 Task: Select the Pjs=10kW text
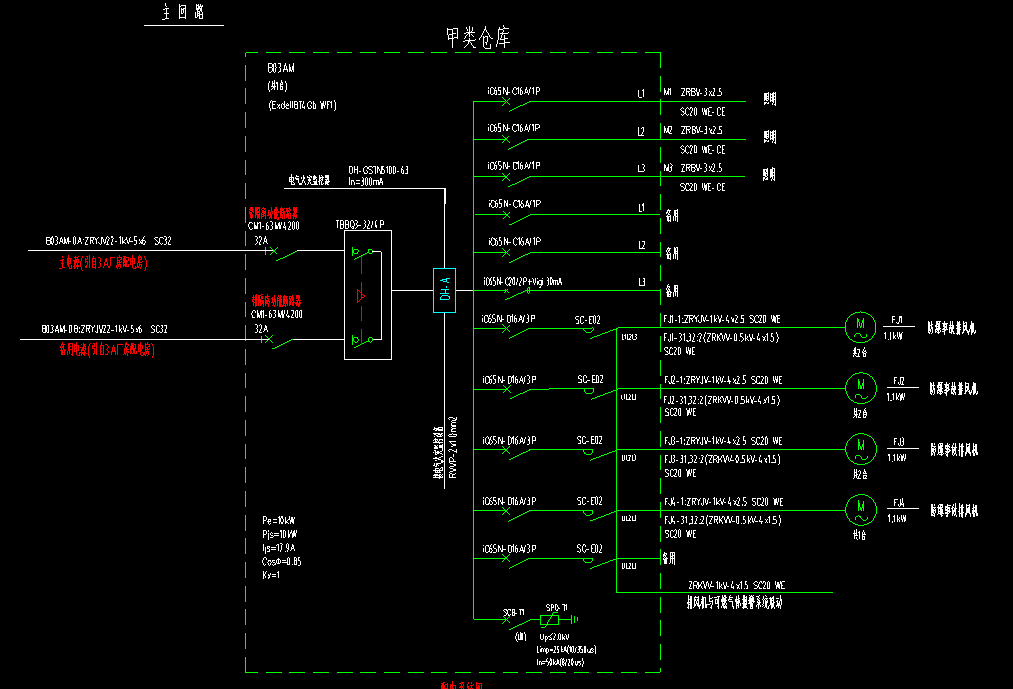pos(280,534)
